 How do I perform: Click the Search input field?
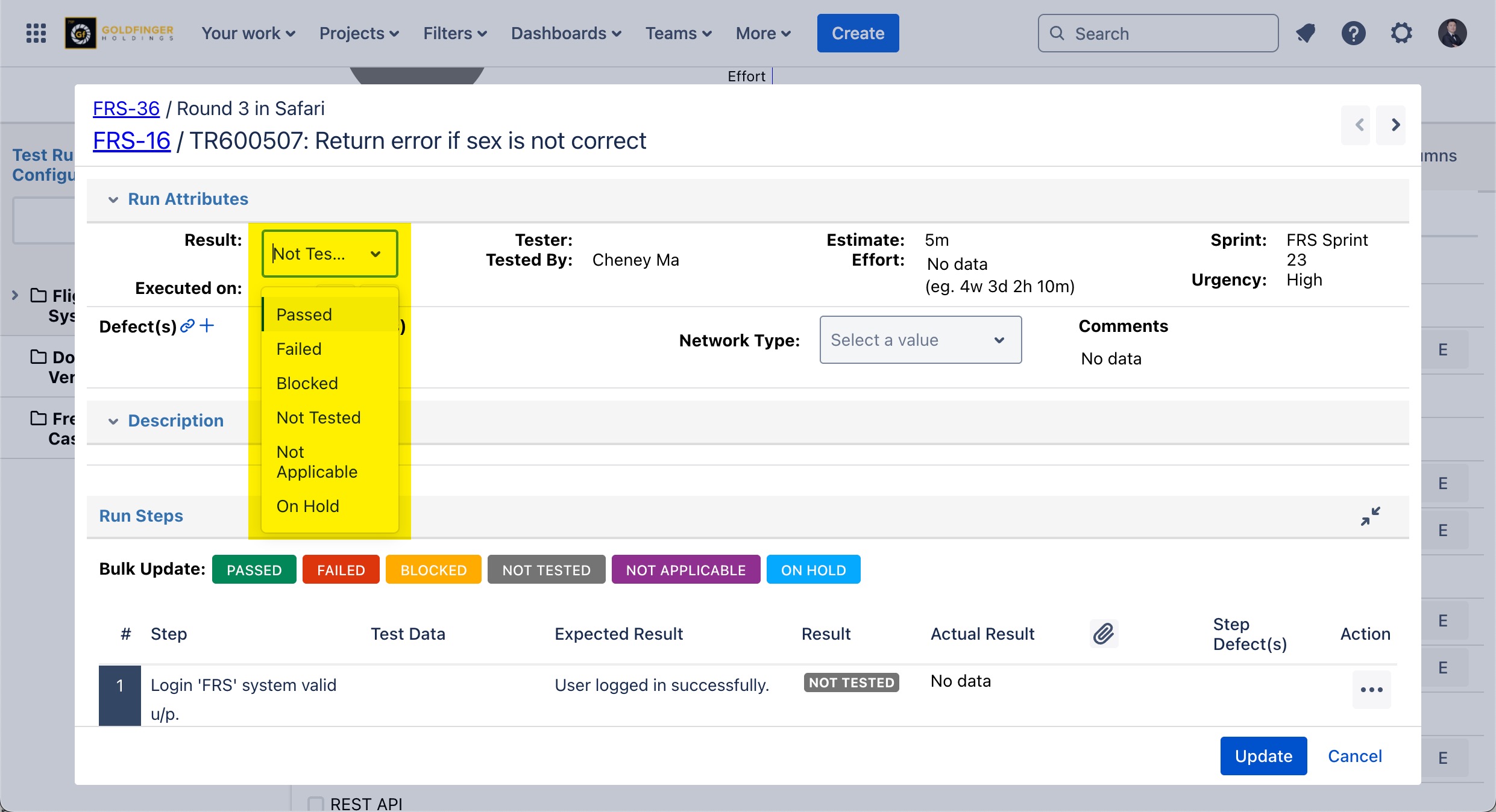pos(1157,34)
